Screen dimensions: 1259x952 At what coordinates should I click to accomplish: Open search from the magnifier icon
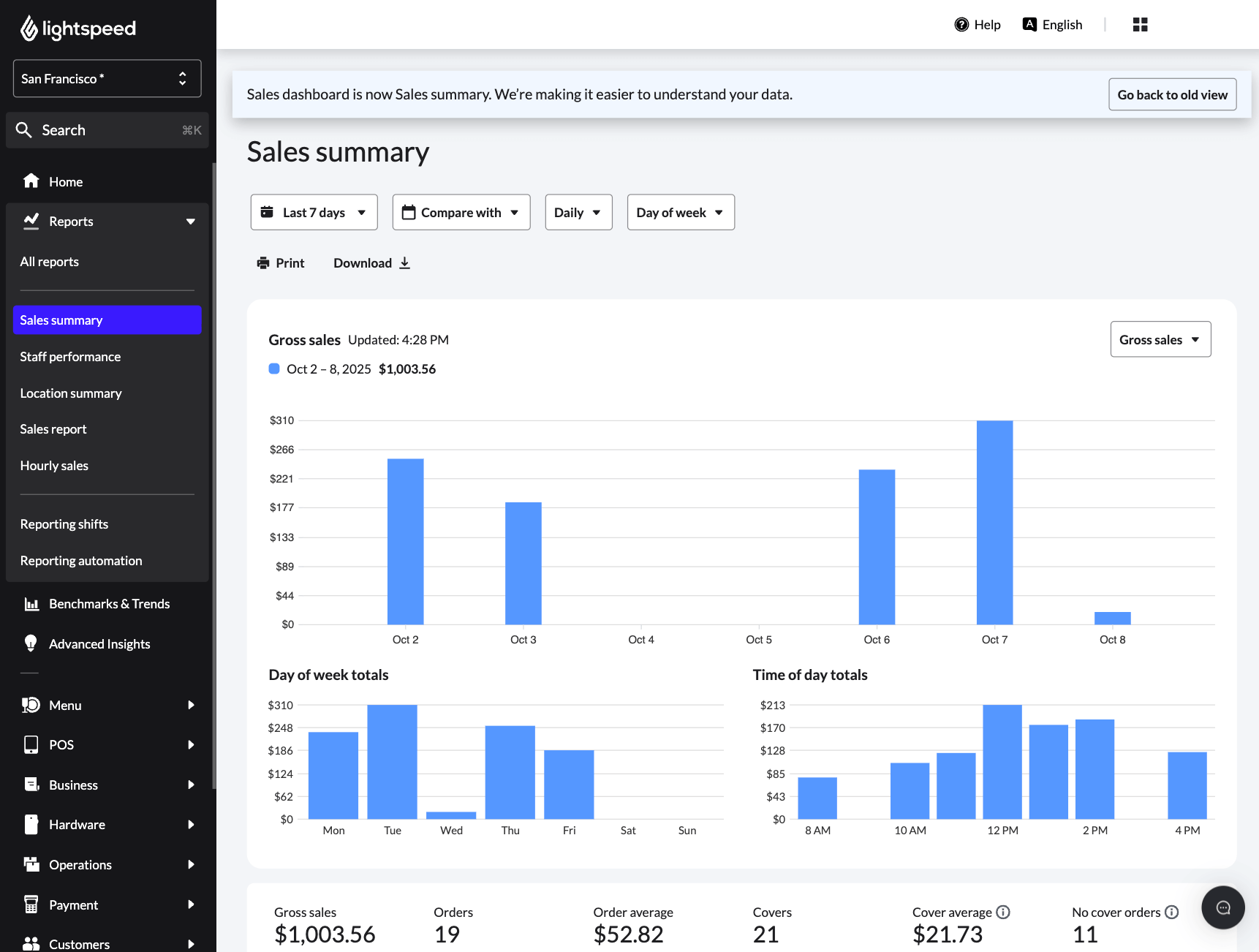(x=24, y=129)
